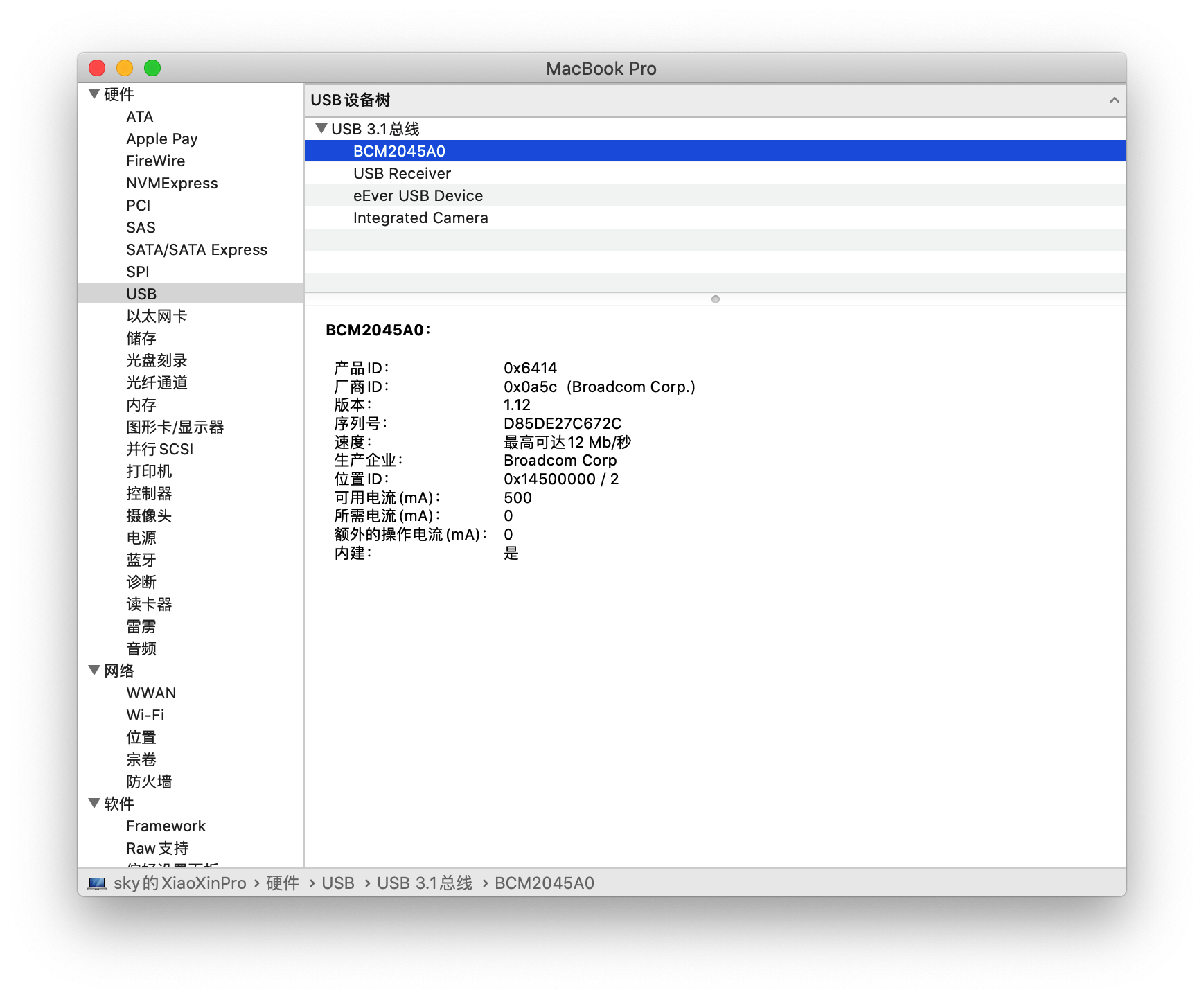
Task: Collapse the 软件 software section triangle
Action: click(94, 803)
